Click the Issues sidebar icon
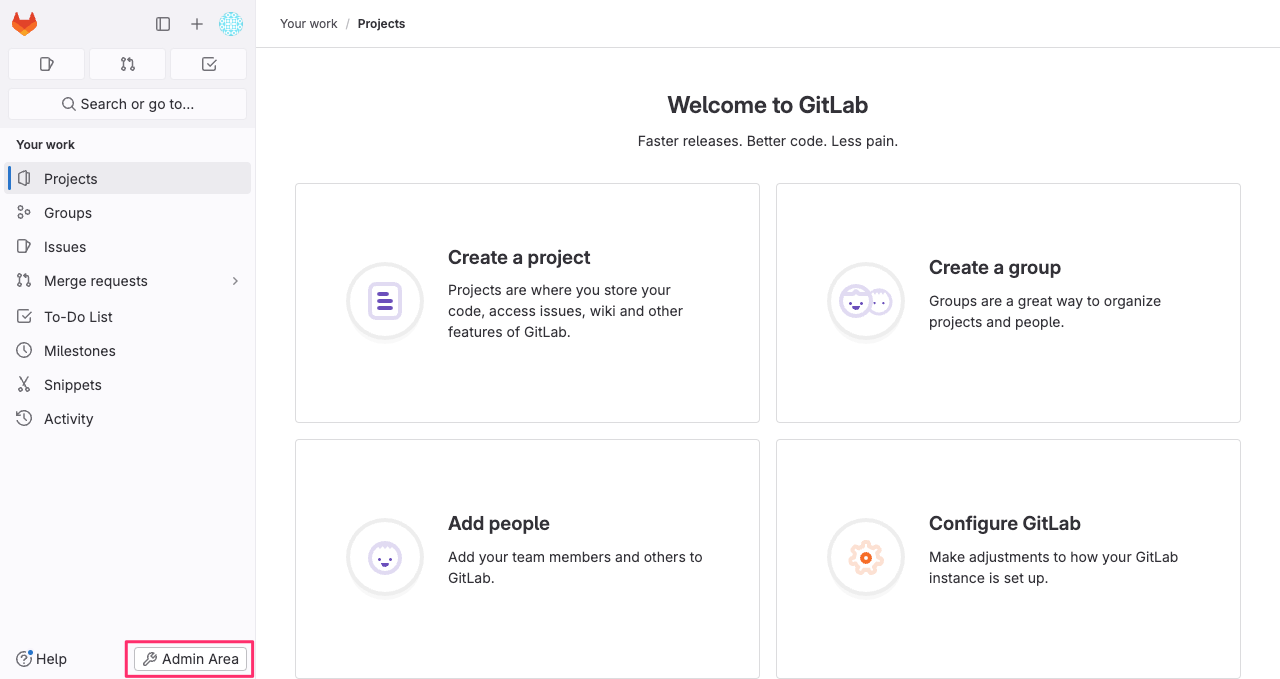Screen dimensions: 1280x679 (x=24, y=247)
